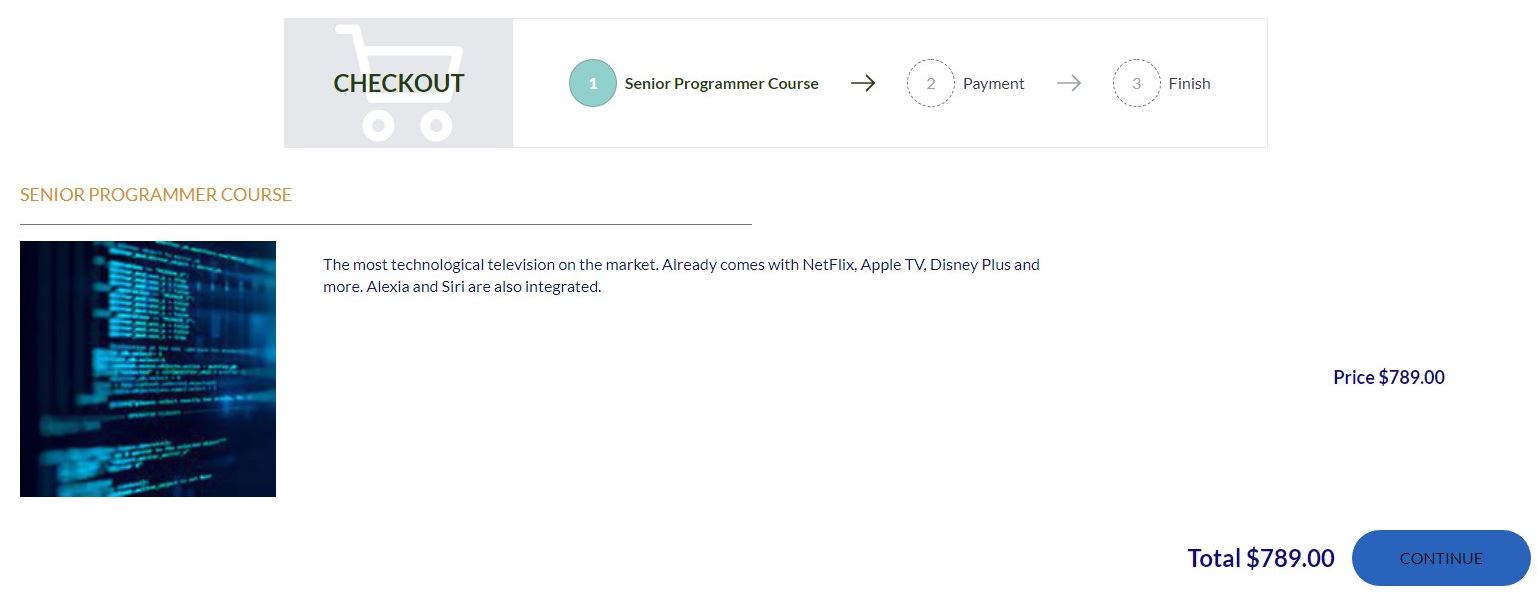
Task: Click the SENIOR PROGRAMMER COURSE heading
Action: pos(156,194)
